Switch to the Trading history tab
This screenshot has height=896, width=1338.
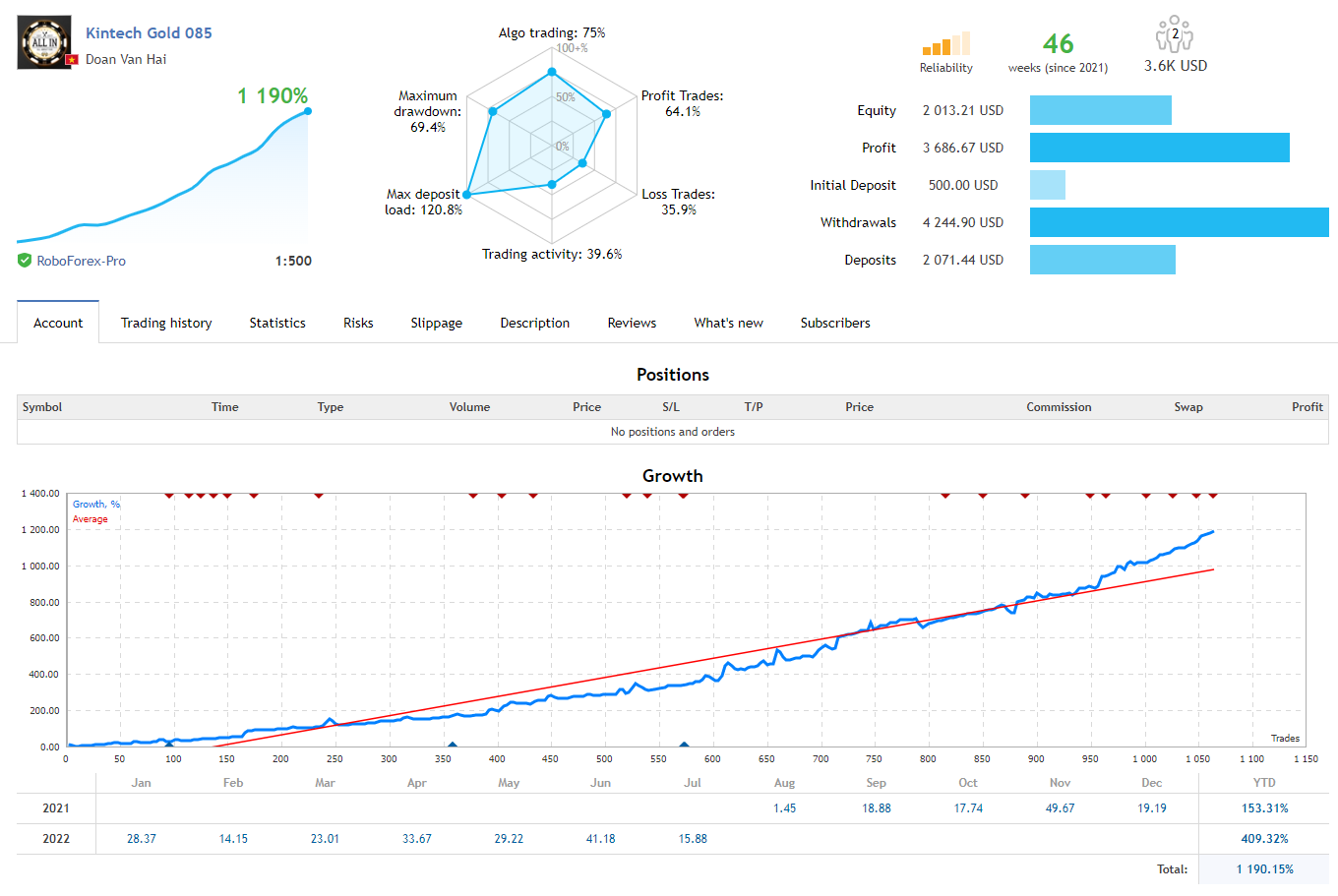[x=166, y=323]
